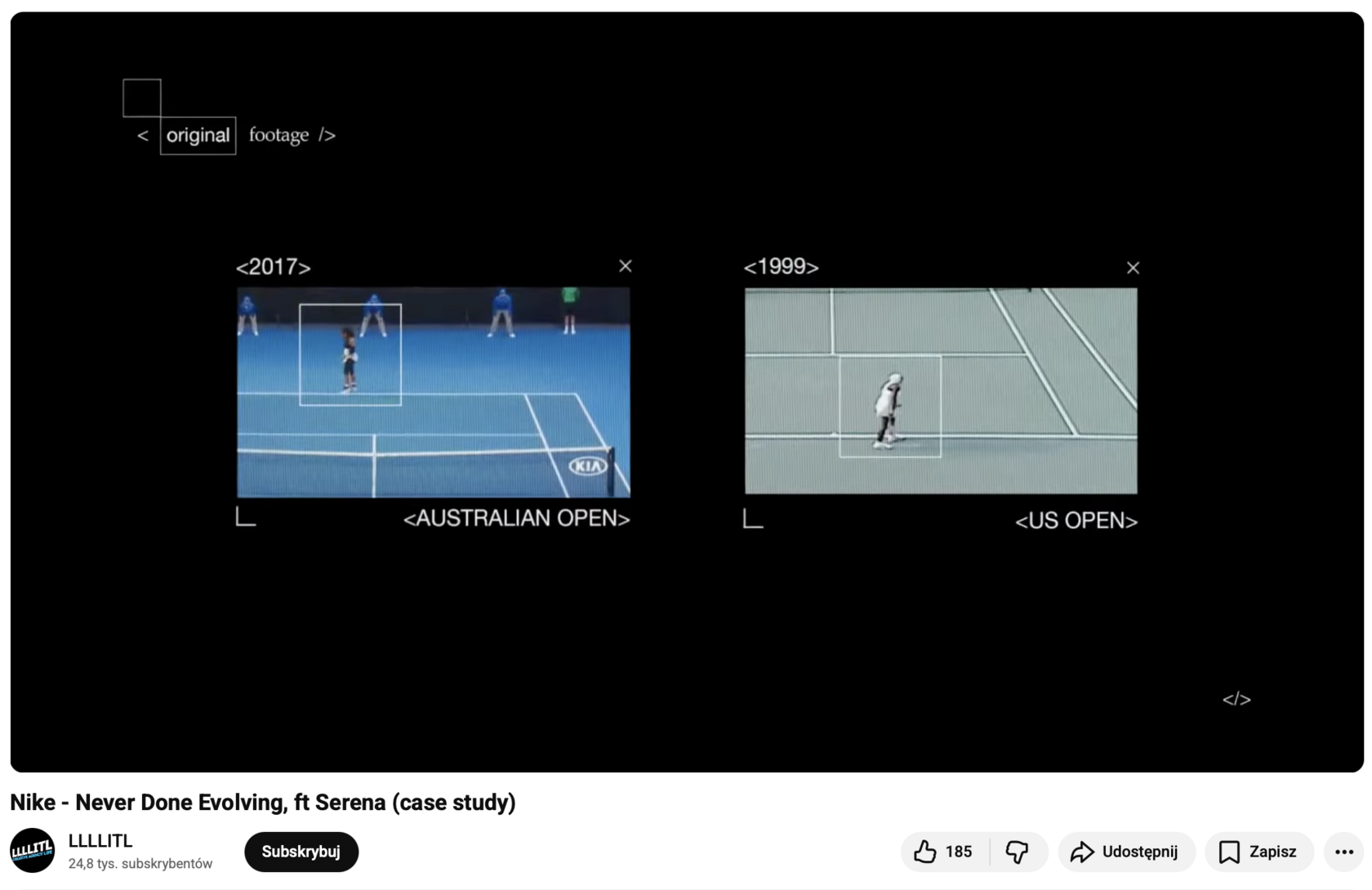Click the <1999> year label
This screenshot has height=890, width=1372.
point(782,267)
